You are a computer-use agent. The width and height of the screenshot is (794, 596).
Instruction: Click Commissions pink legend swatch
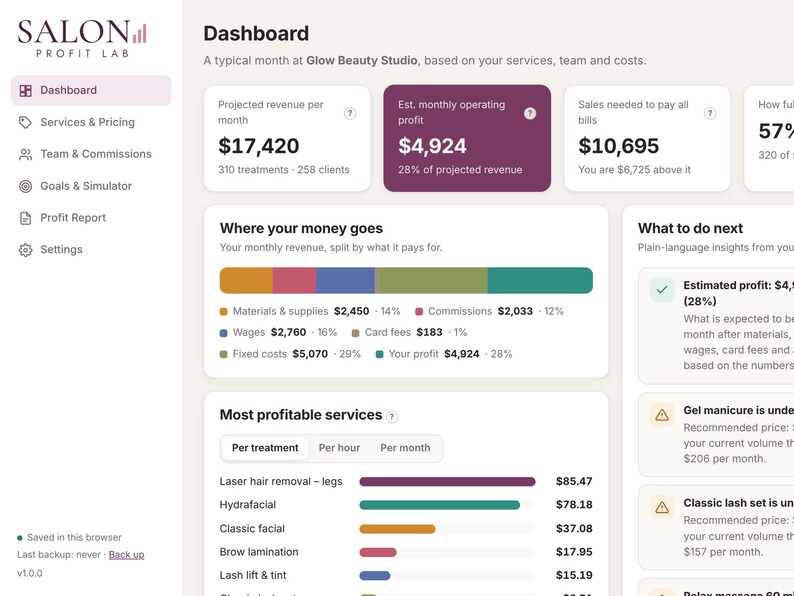(x=419, y=311)
